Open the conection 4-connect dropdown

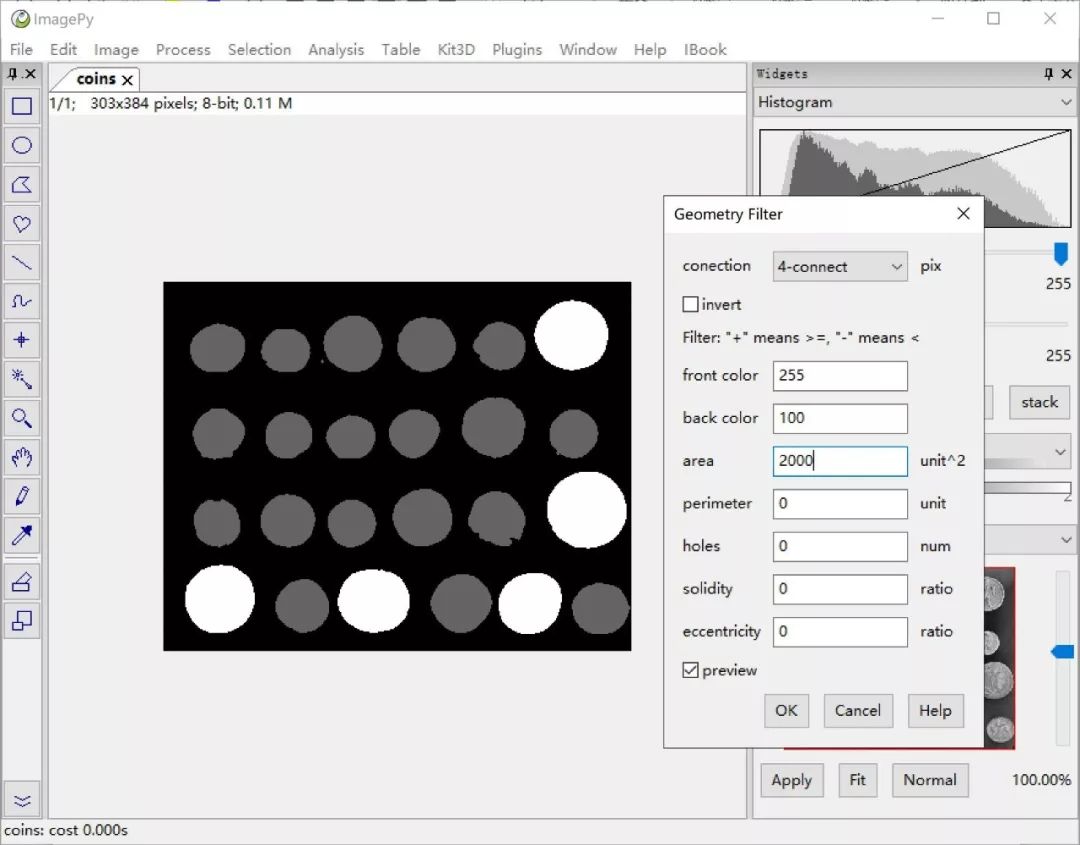[x=840, y=267]
